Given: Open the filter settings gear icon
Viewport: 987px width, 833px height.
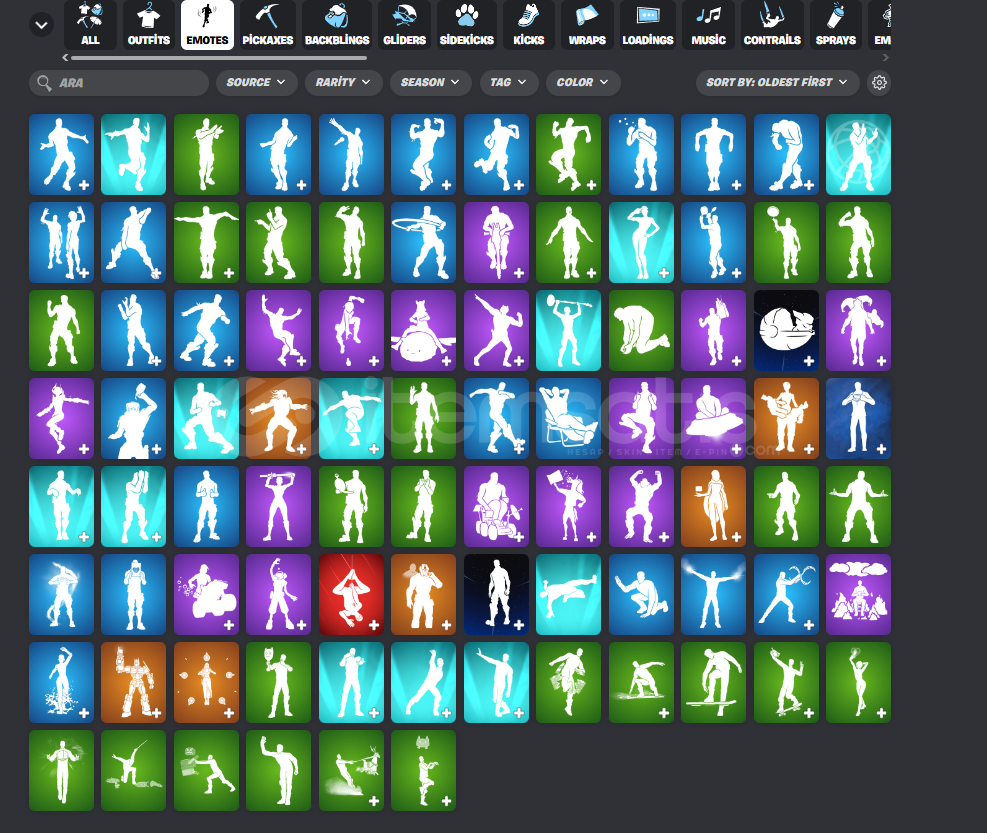Looking at the screenshot, I should (x=879, y=83).
